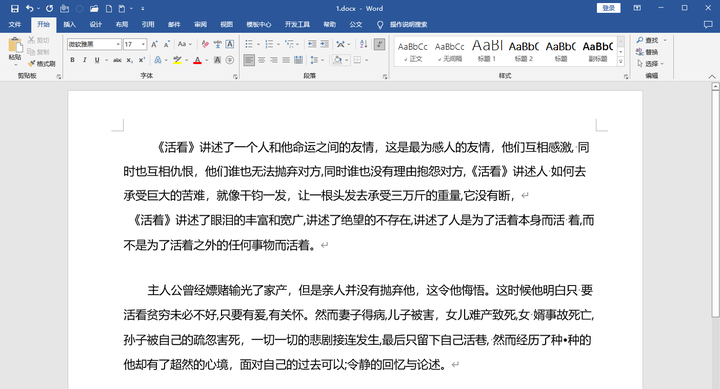Open the font name dropdown
Image resolution: width=720 pixels, height=389 pixels.
(118, 44)
